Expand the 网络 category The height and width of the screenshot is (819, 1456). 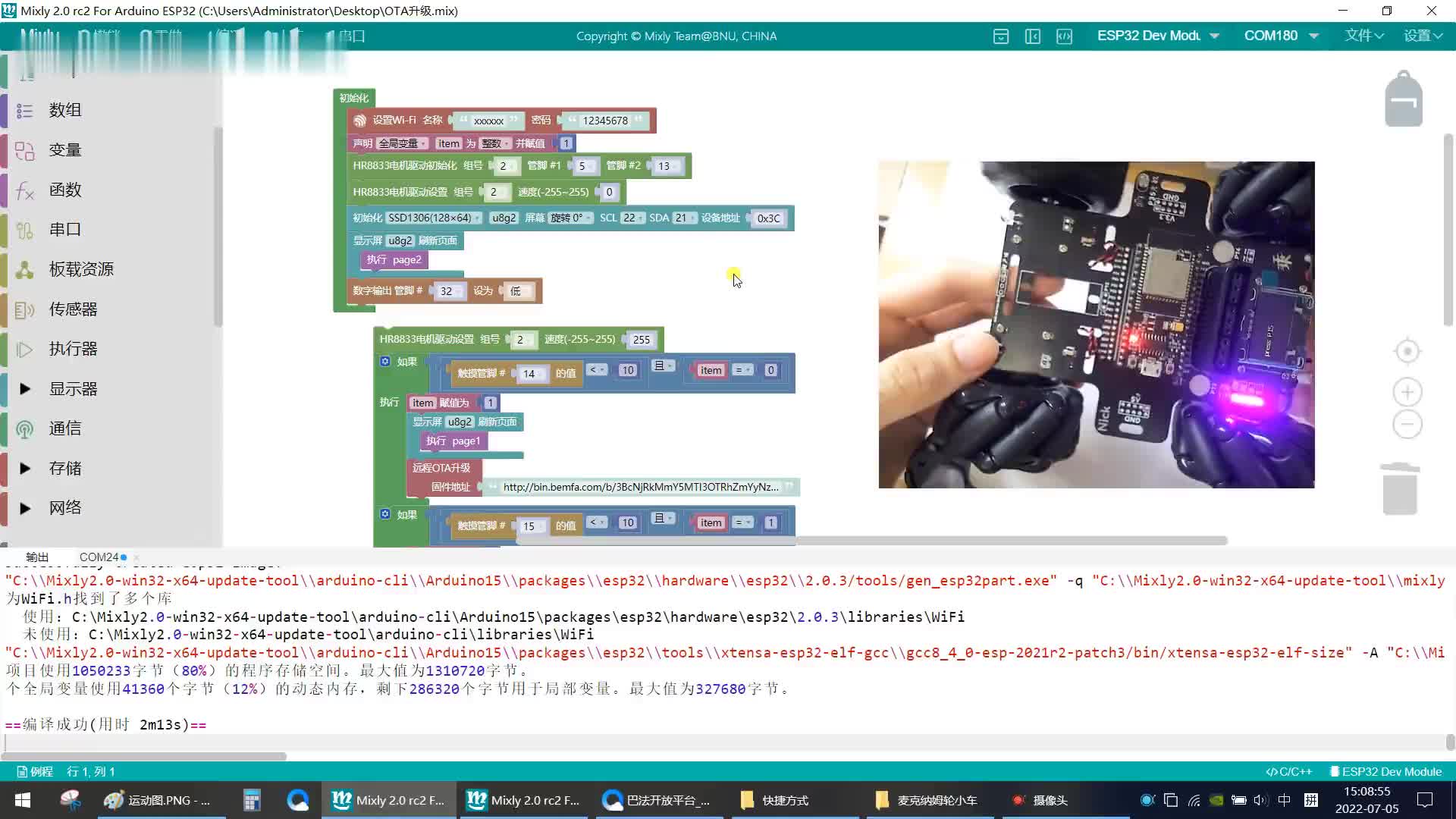25,508
